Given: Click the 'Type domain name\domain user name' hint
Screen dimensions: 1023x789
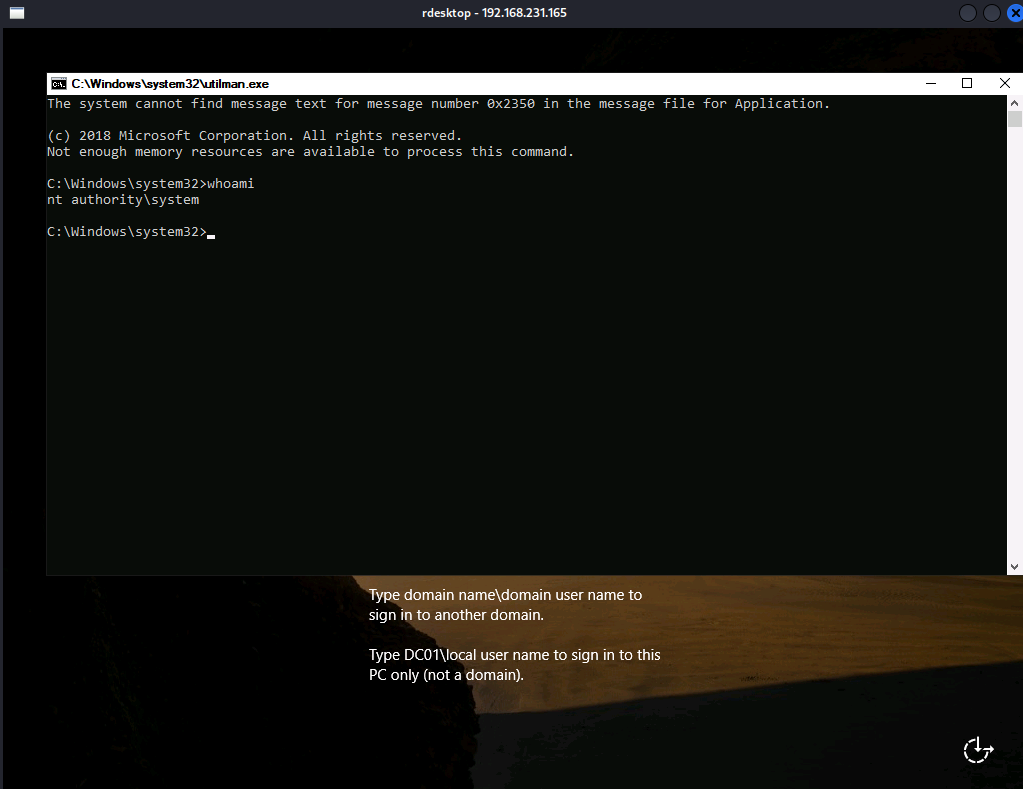Looking at the screenshot, I should (x=505, y=605).
